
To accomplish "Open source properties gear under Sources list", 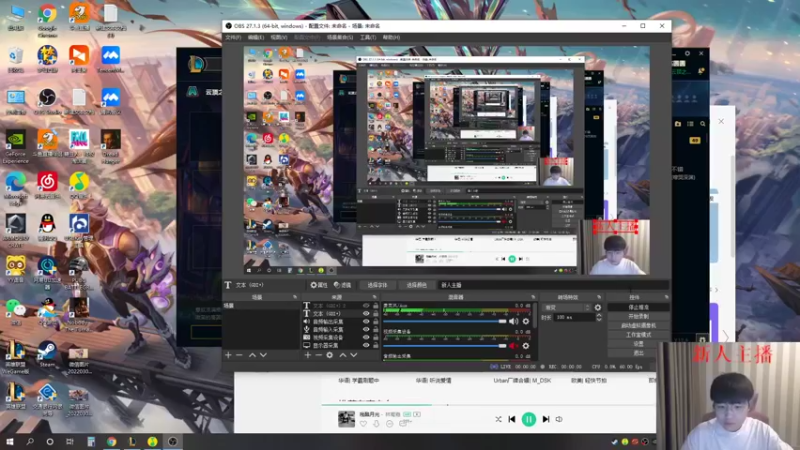I will click(x=330, y=355).
